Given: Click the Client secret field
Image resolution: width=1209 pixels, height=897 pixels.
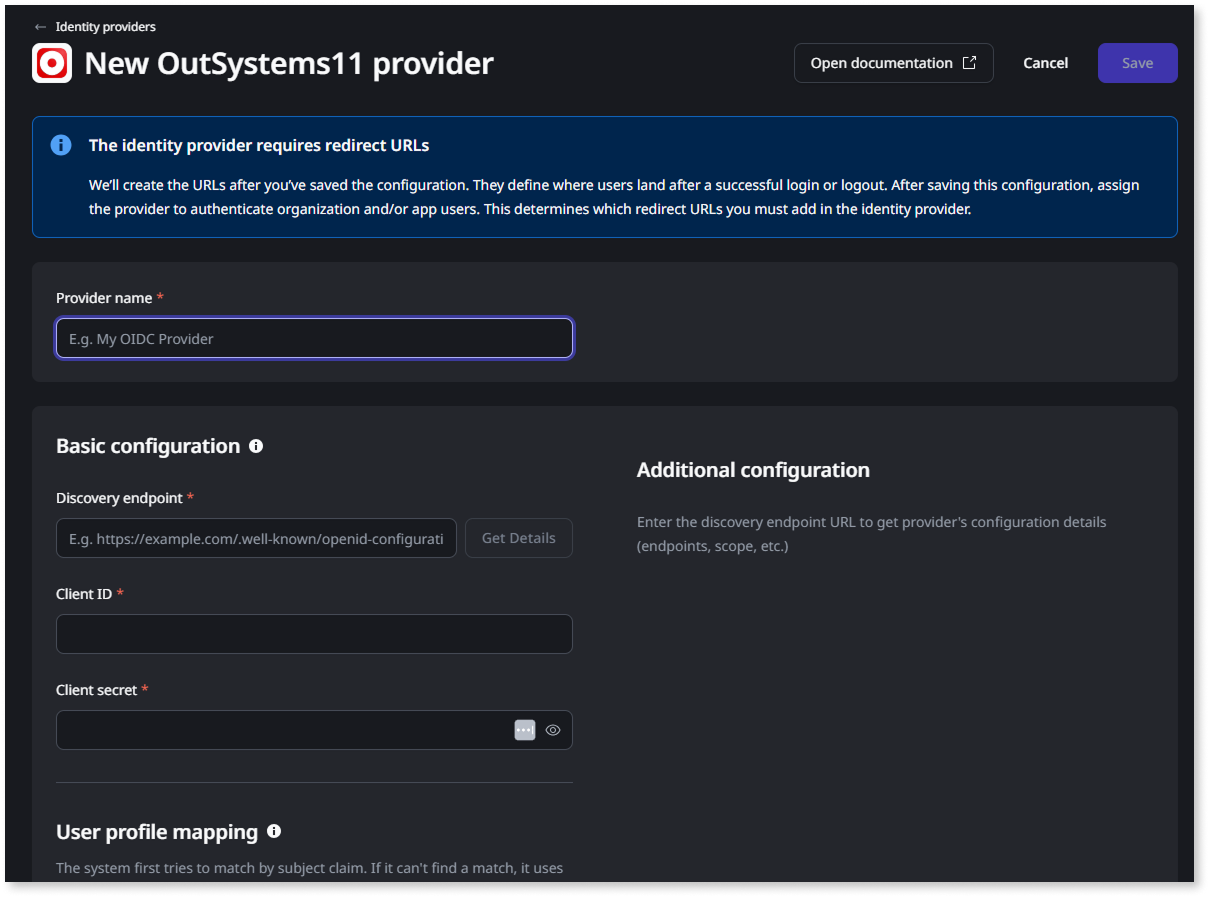Looking at the screenshot, I should click(x=314, y=730).
